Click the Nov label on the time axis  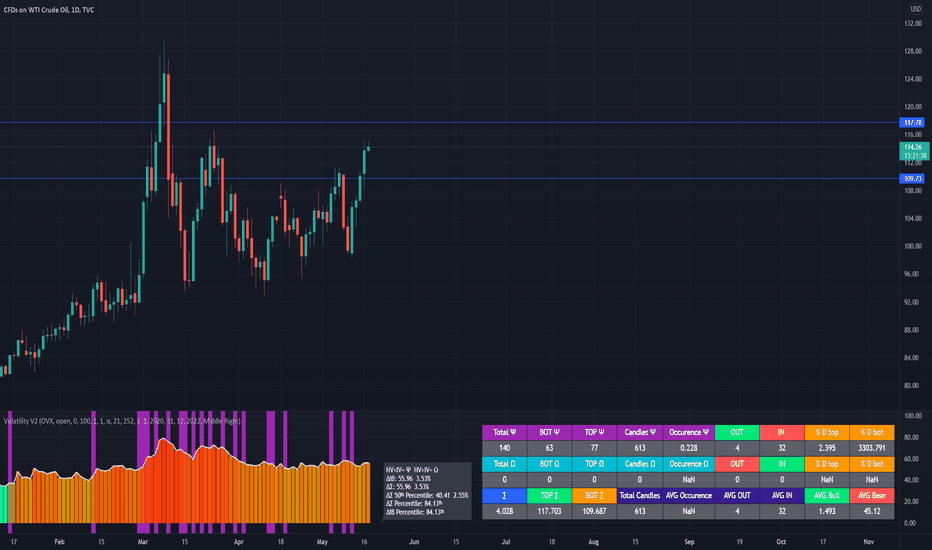[869, 542]
